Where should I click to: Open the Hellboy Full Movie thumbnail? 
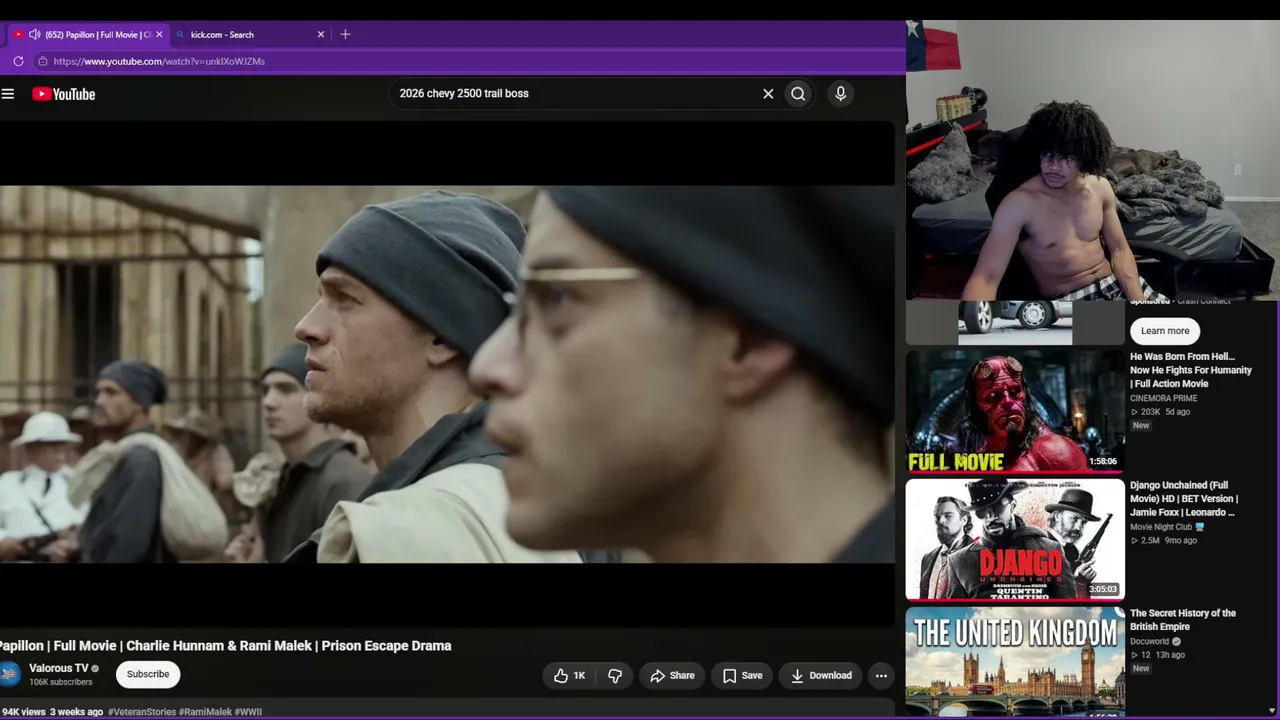click(x=1015, y=411)
